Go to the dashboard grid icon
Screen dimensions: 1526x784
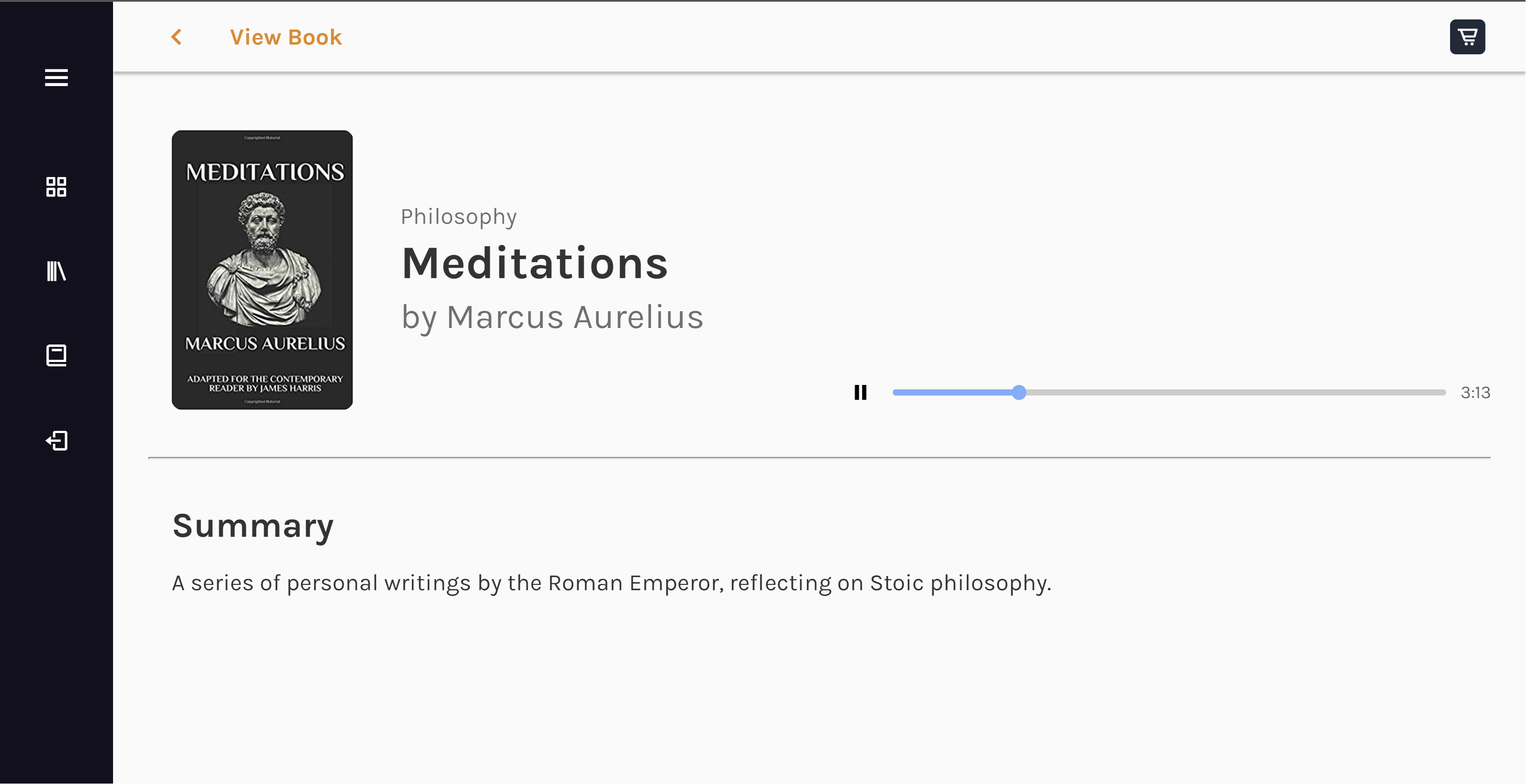56,187
